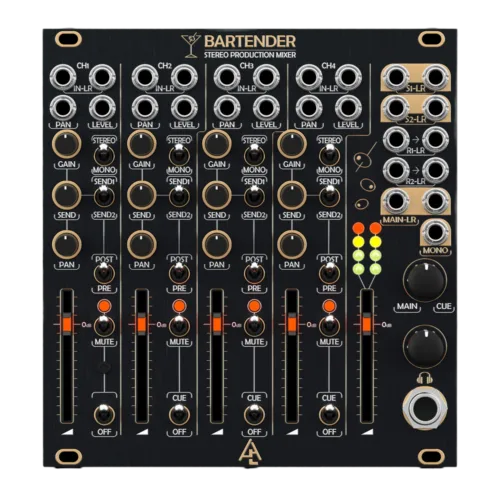500x500 pixels.
Task: Toggle the CH1 switch above OFF label
Action: point(104,414)
